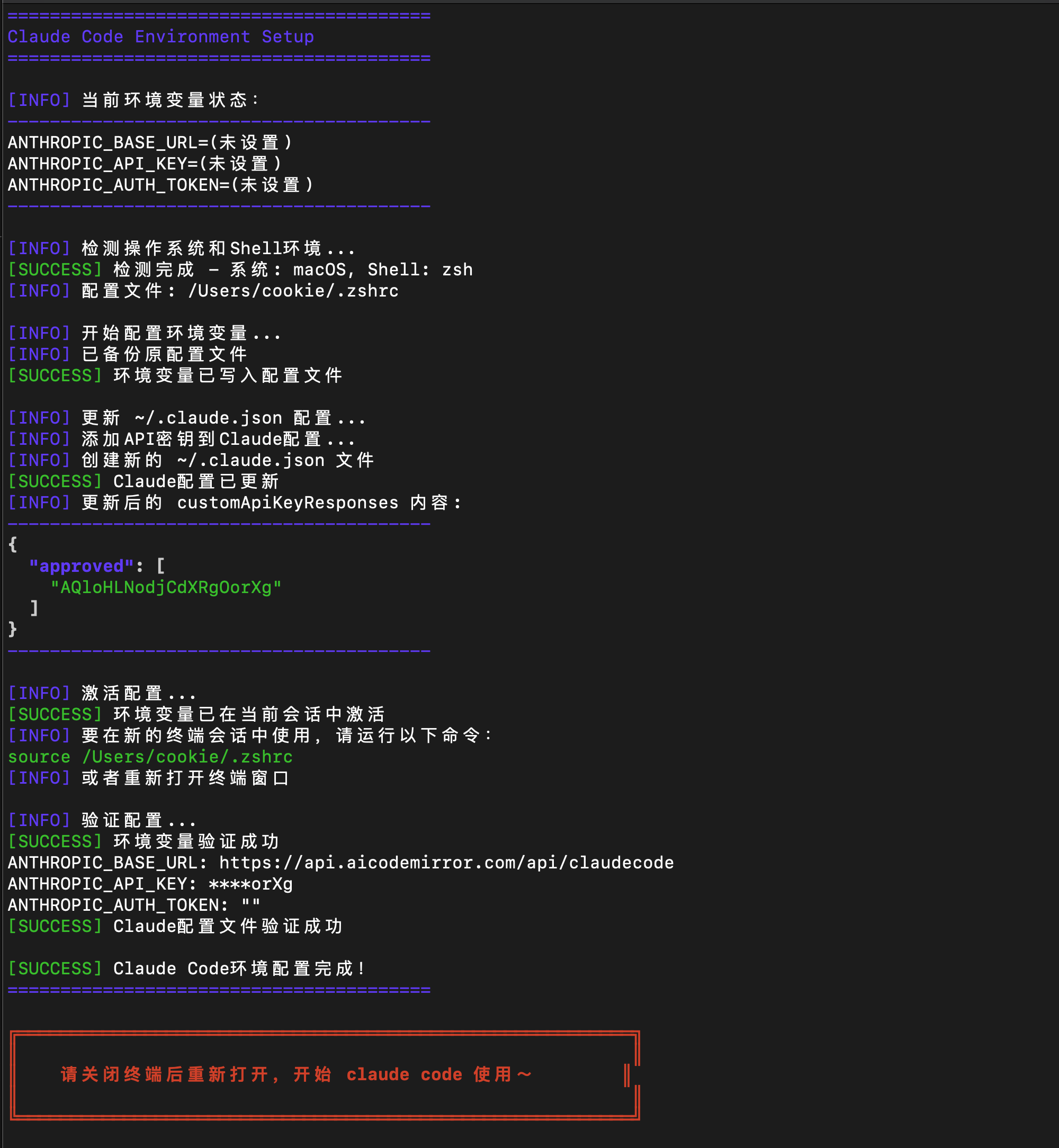This screenshot has width=1059, height=1148.
Task: Click the '验证配置...' info line
Action: click(x=102, y=820)
